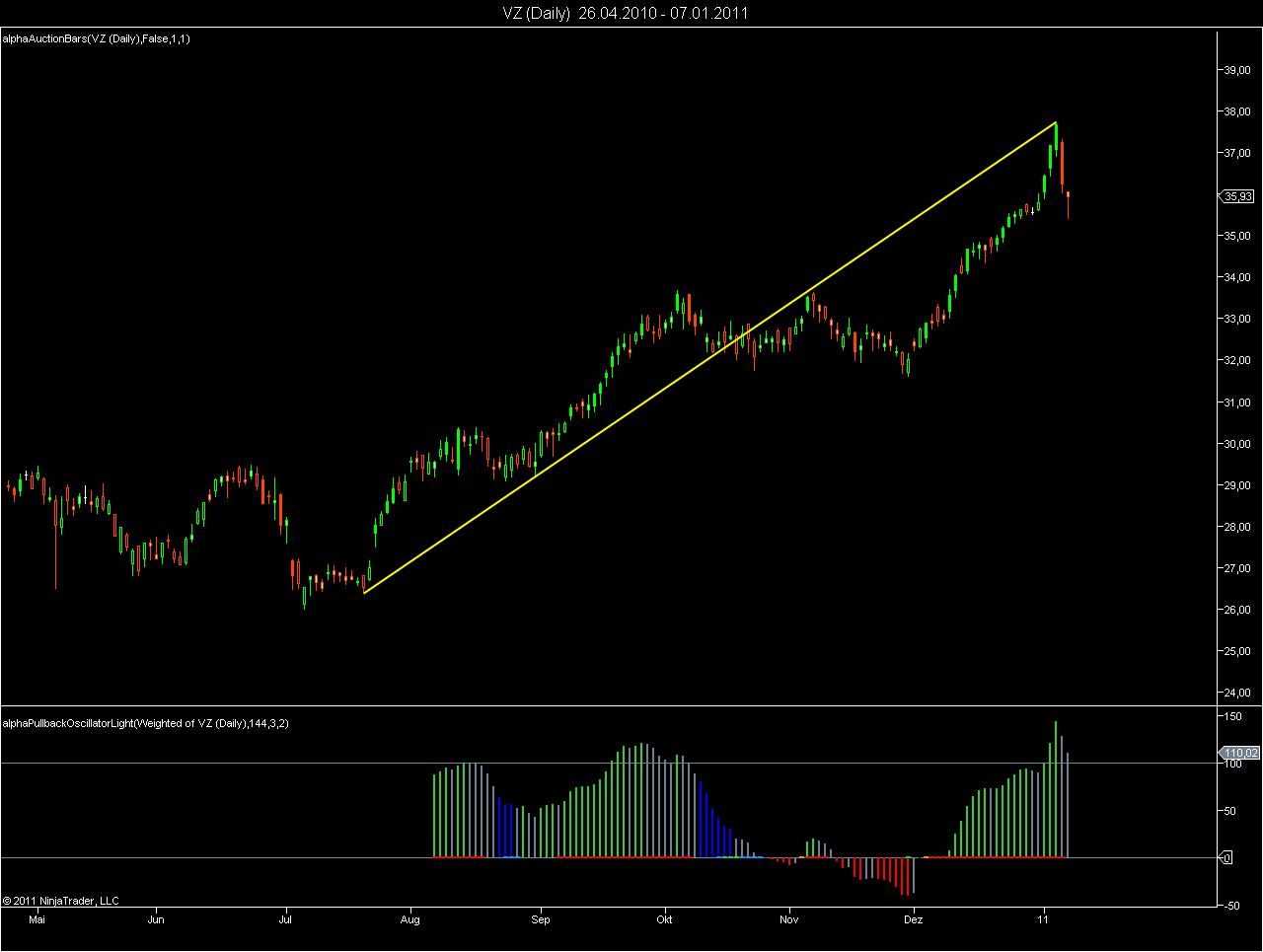Viewport: 1263px width, 952px height.
Task: Click the 32,00 price axis label
Action: pos(1237,360)
